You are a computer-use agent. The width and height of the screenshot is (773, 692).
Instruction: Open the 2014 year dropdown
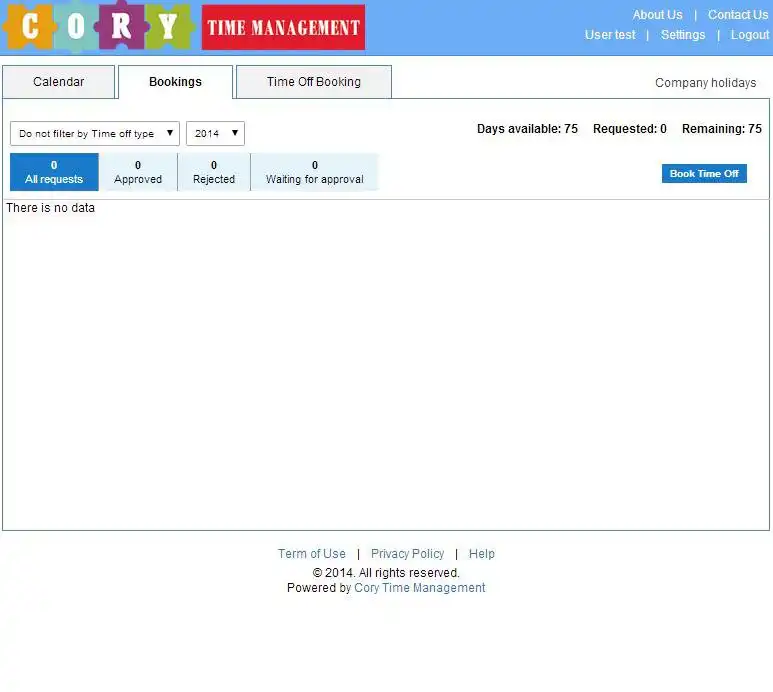coord(215,134)
